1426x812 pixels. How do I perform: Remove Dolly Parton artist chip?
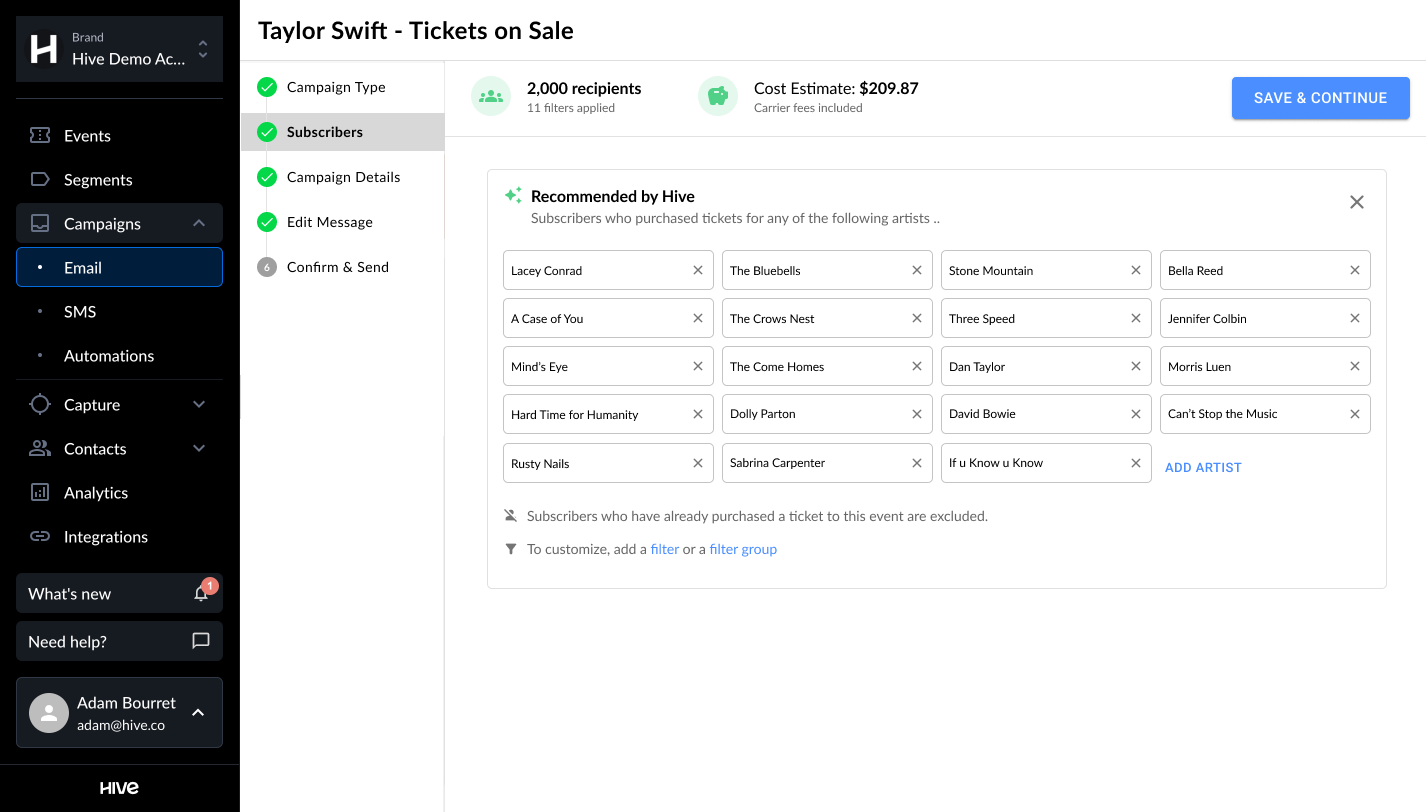[x=917, y=414]
